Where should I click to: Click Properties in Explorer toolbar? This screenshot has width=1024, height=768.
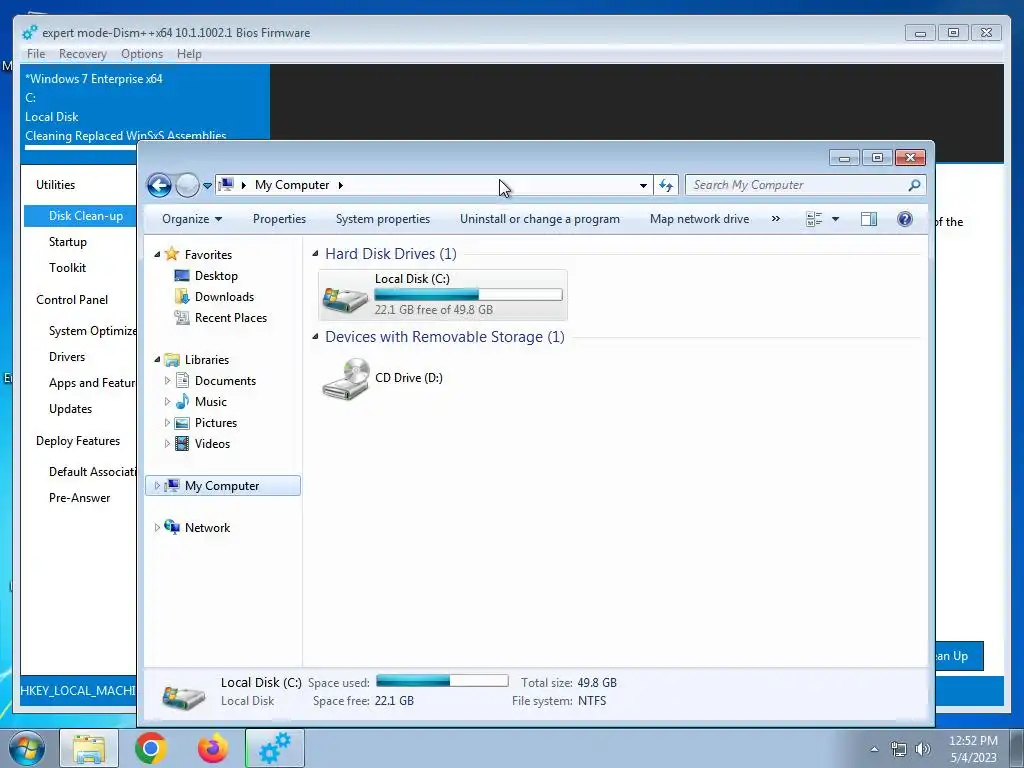click(x=279, y=219)
